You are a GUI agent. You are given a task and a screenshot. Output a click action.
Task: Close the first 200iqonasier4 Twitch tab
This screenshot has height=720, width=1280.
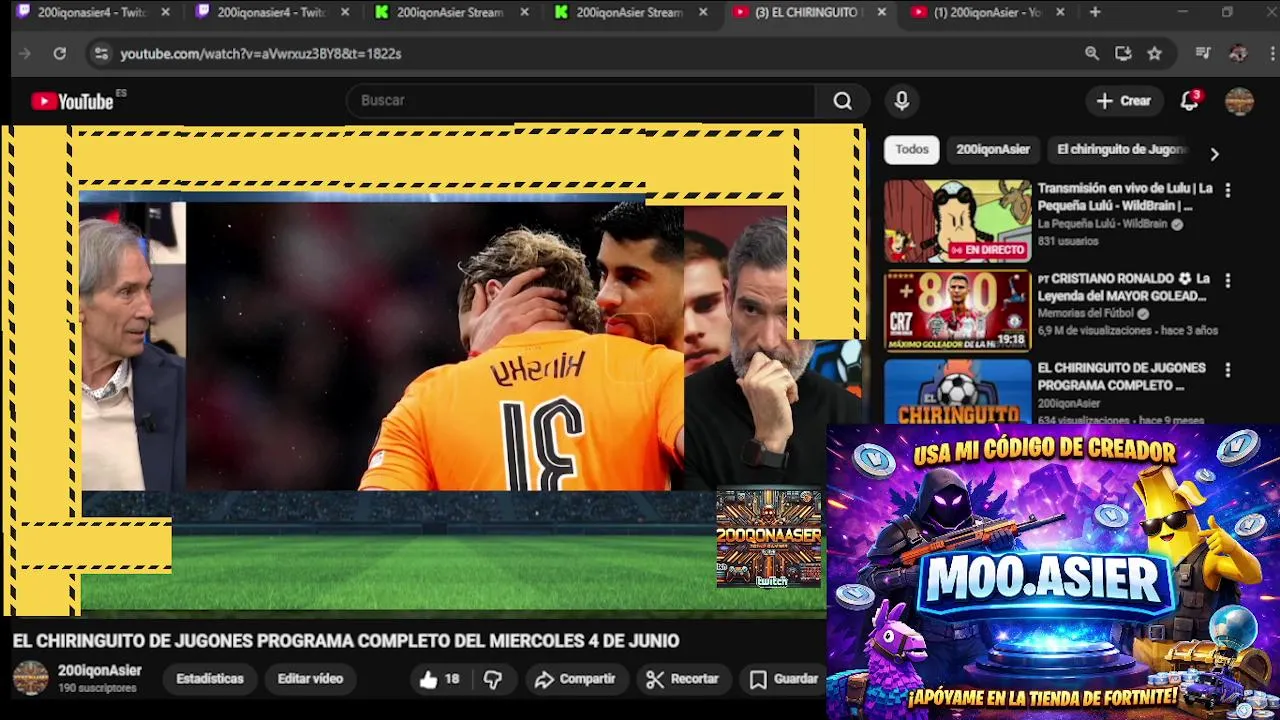coord(165,12)
